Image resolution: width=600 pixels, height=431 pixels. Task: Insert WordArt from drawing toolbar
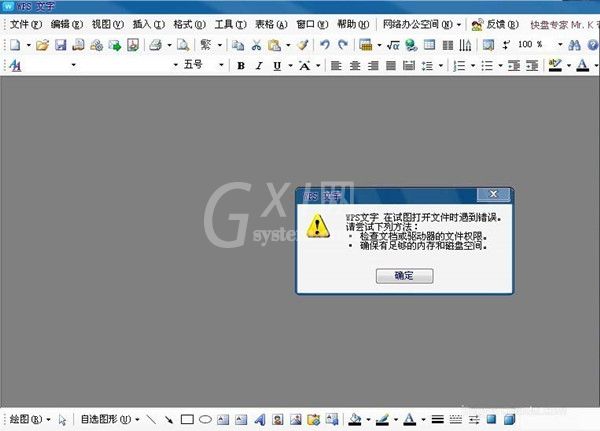click(260, 420)
